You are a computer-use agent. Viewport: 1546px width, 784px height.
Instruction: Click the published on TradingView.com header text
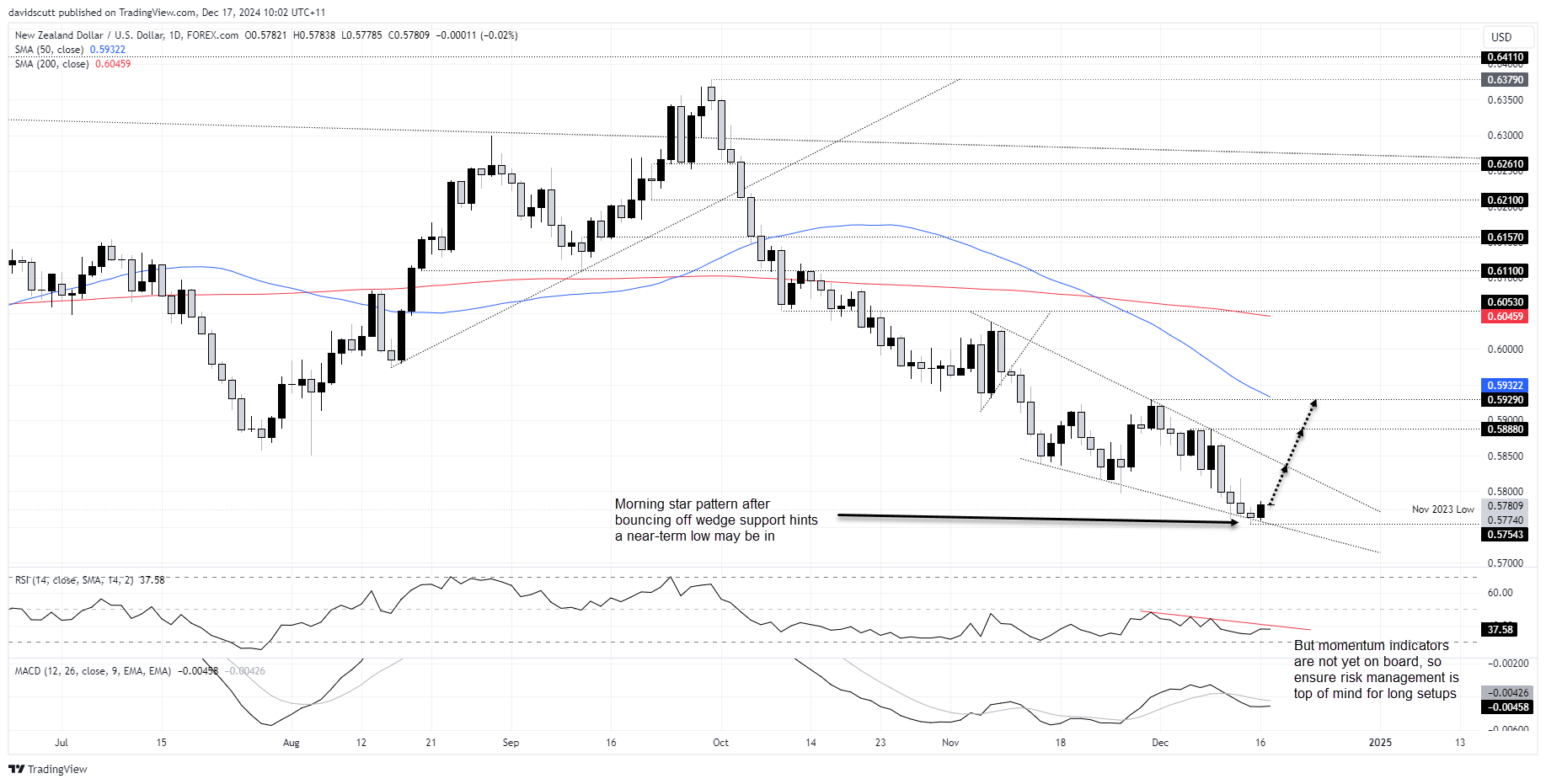pyautogui.click(x=167, y=13)
